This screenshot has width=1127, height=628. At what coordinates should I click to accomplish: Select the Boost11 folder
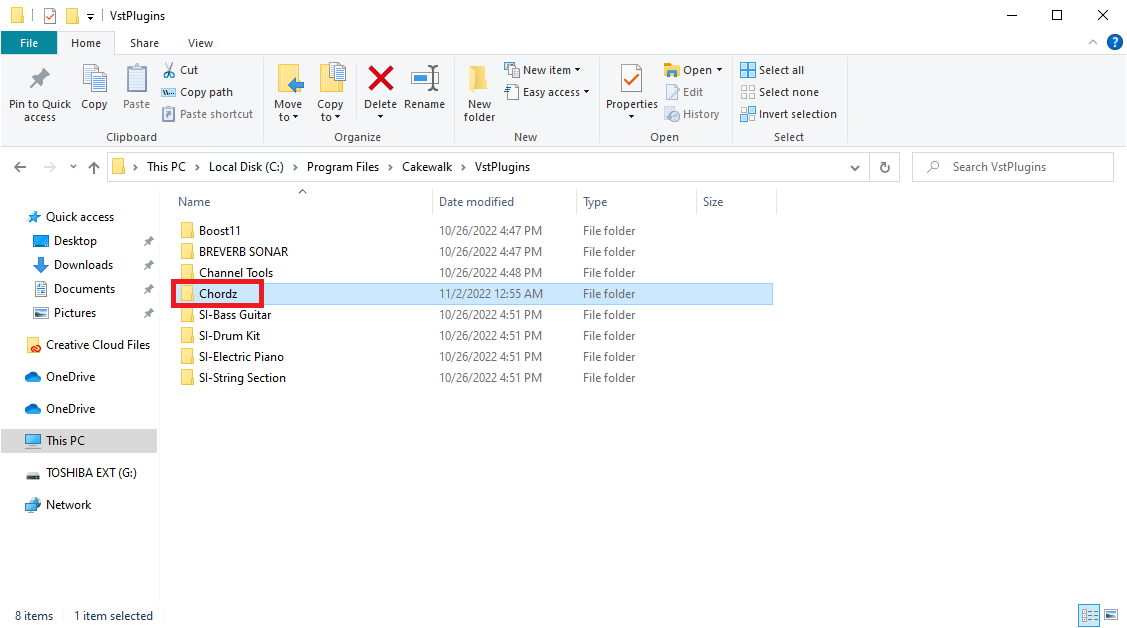click(219, 231)
